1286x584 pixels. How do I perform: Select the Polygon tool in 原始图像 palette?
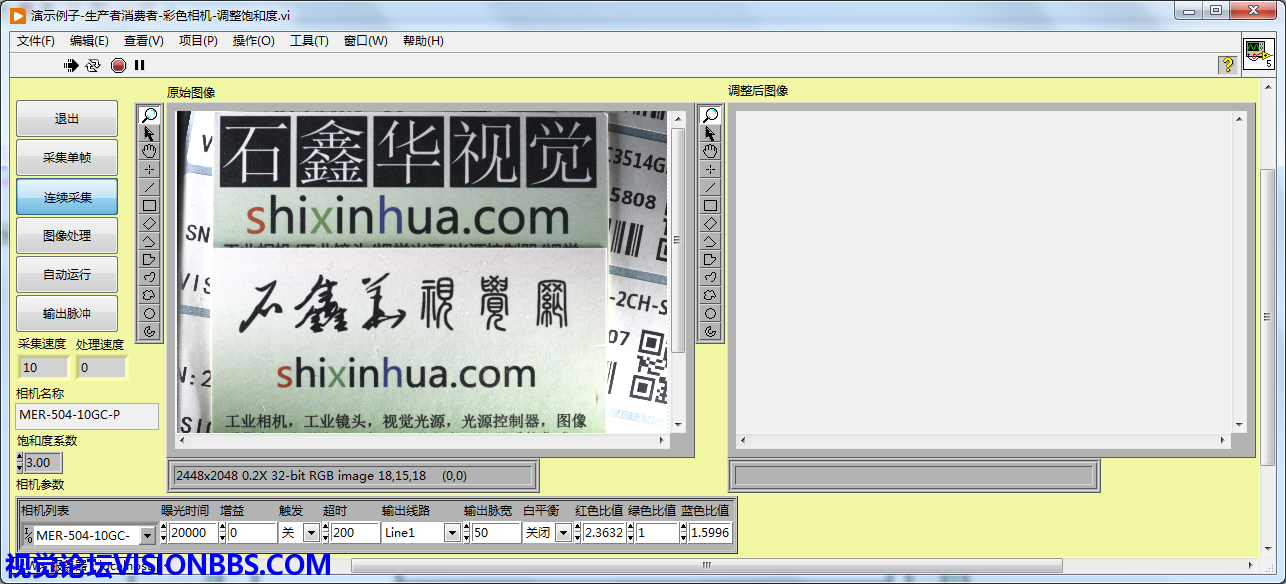click(x=150, y=259)
